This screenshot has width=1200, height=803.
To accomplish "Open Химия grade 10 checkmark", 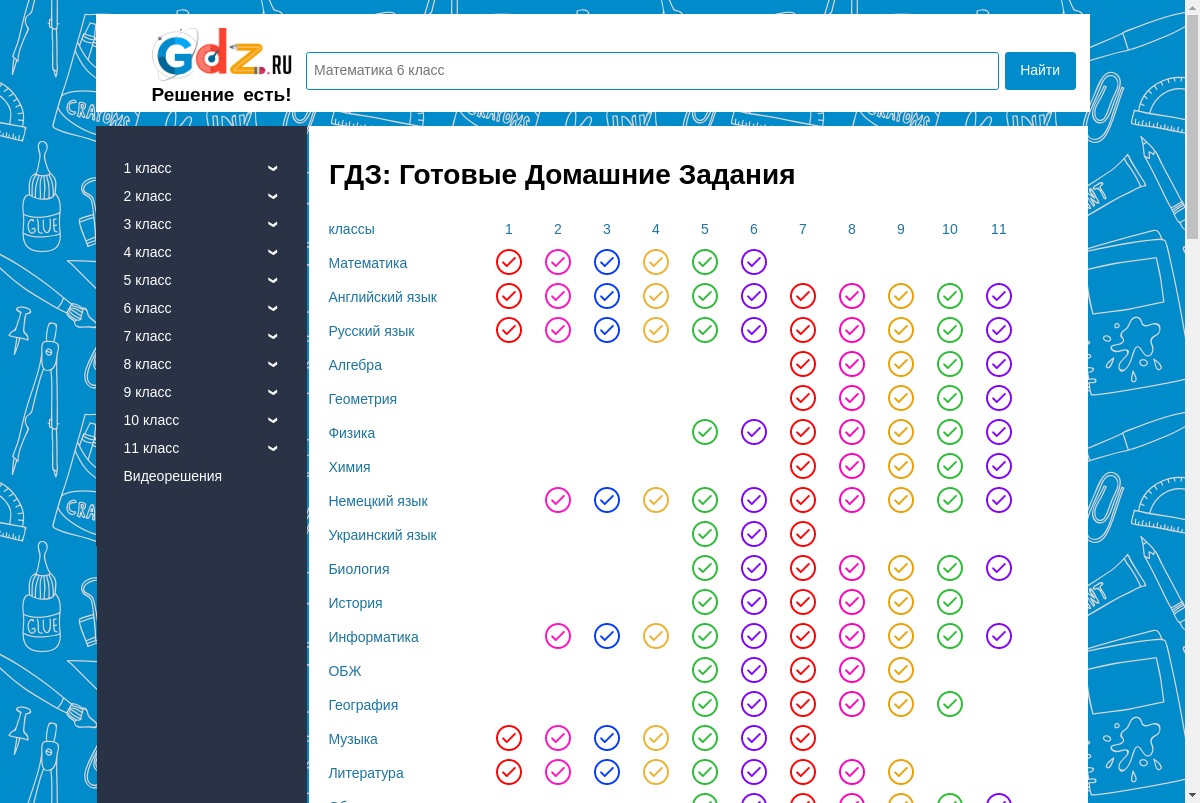I will pos(950,467).
